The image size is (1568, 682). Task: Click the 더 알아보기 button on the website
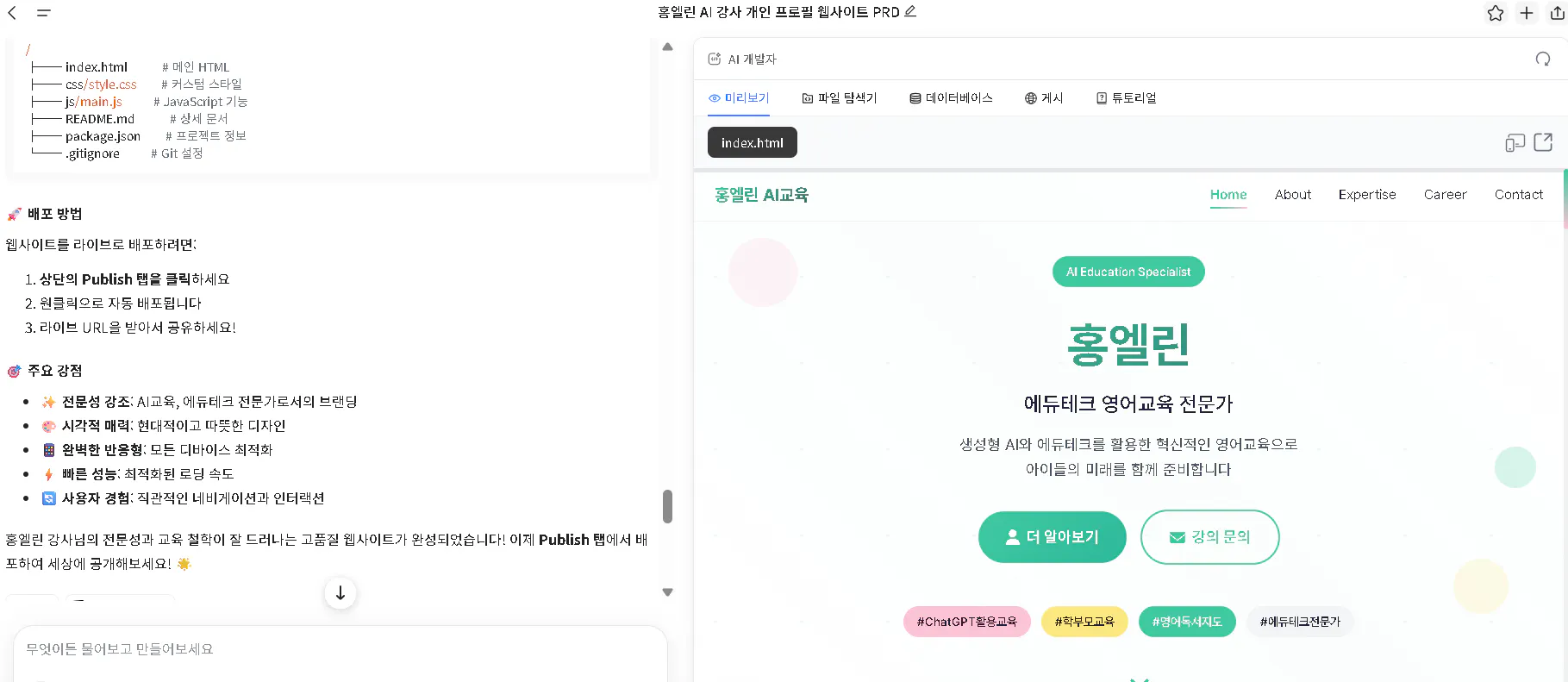(x=1052, y=536)
